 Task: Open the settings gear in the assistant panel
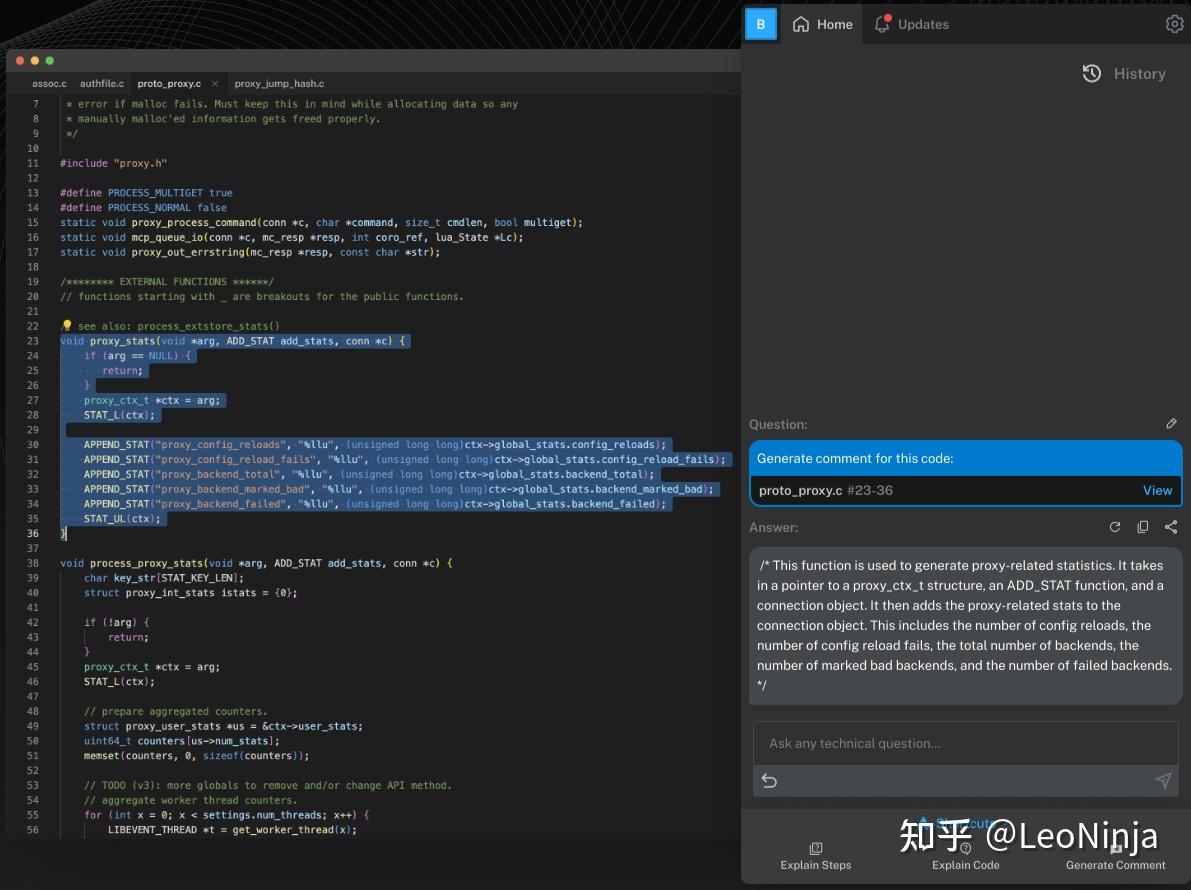click(1174, 24)
